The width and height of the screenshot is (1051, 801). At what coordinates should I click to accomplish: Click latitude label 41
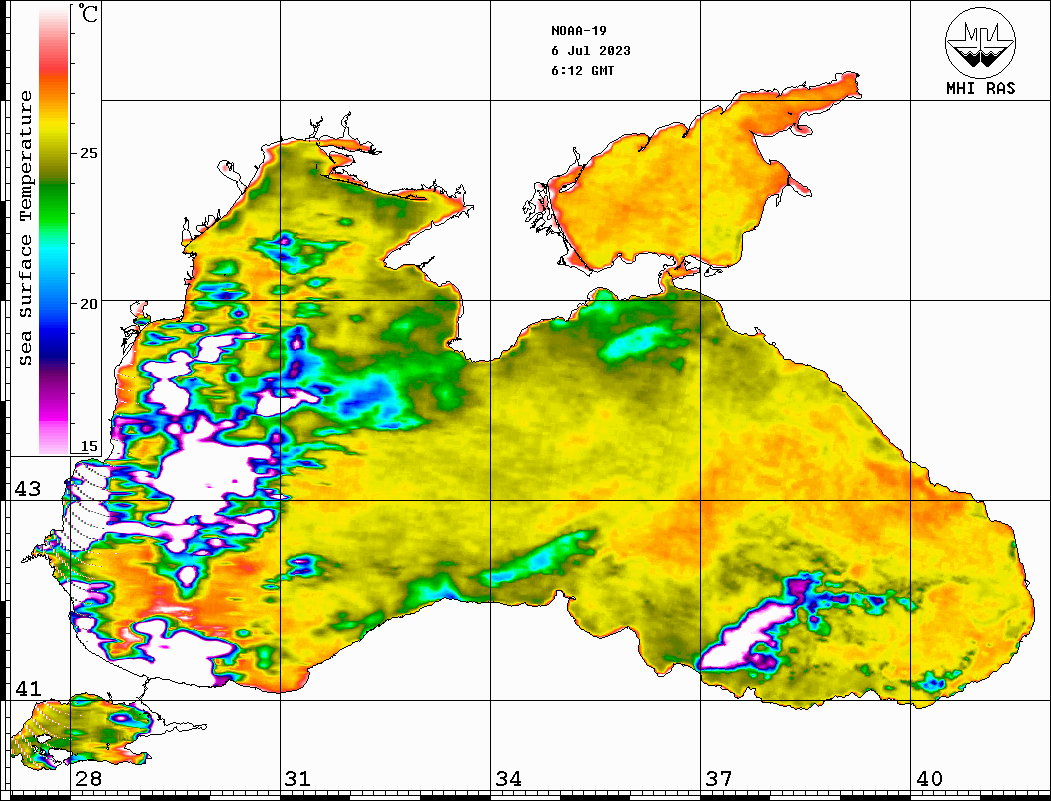point(27,689)
